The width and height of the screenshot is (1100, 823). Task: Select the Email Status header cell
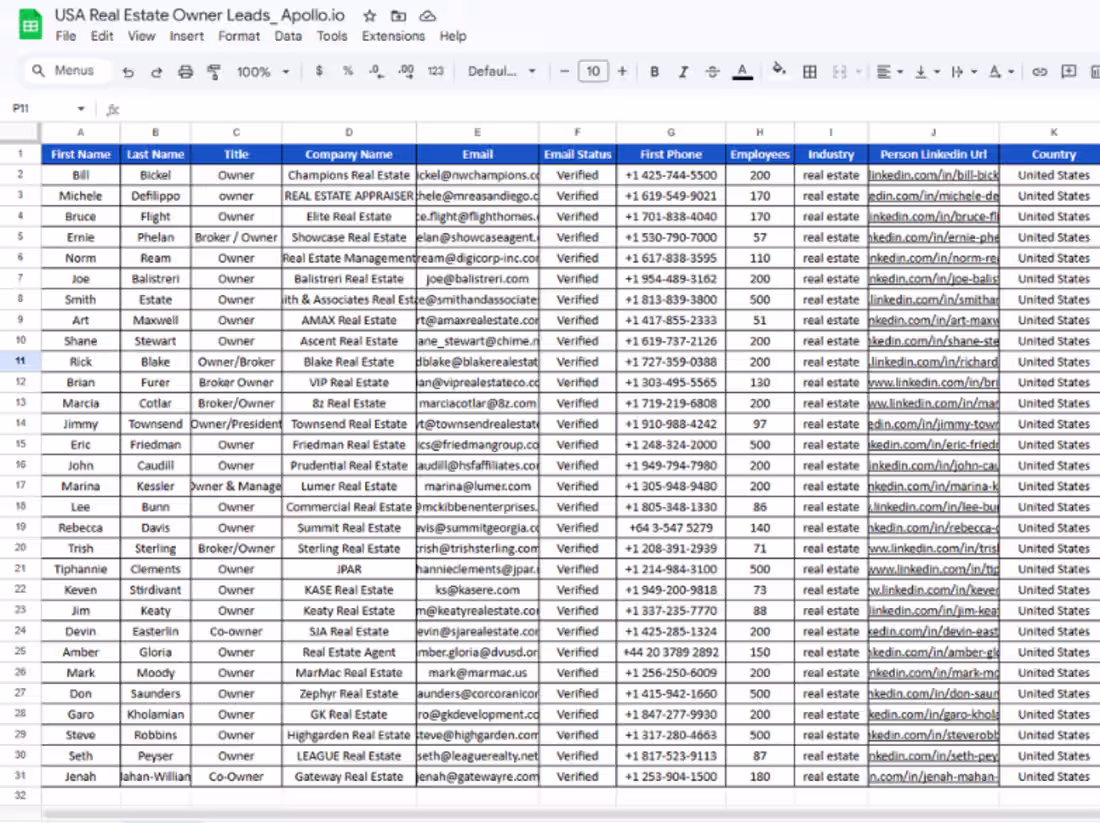point(577,154)
